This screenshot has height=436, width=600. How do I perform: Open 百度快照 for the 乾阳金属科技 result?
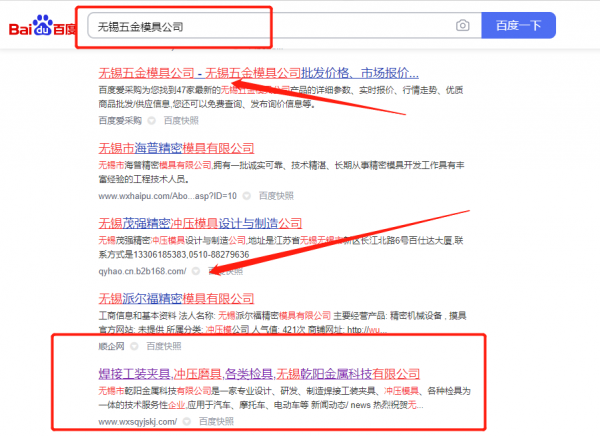pos(217,422)
